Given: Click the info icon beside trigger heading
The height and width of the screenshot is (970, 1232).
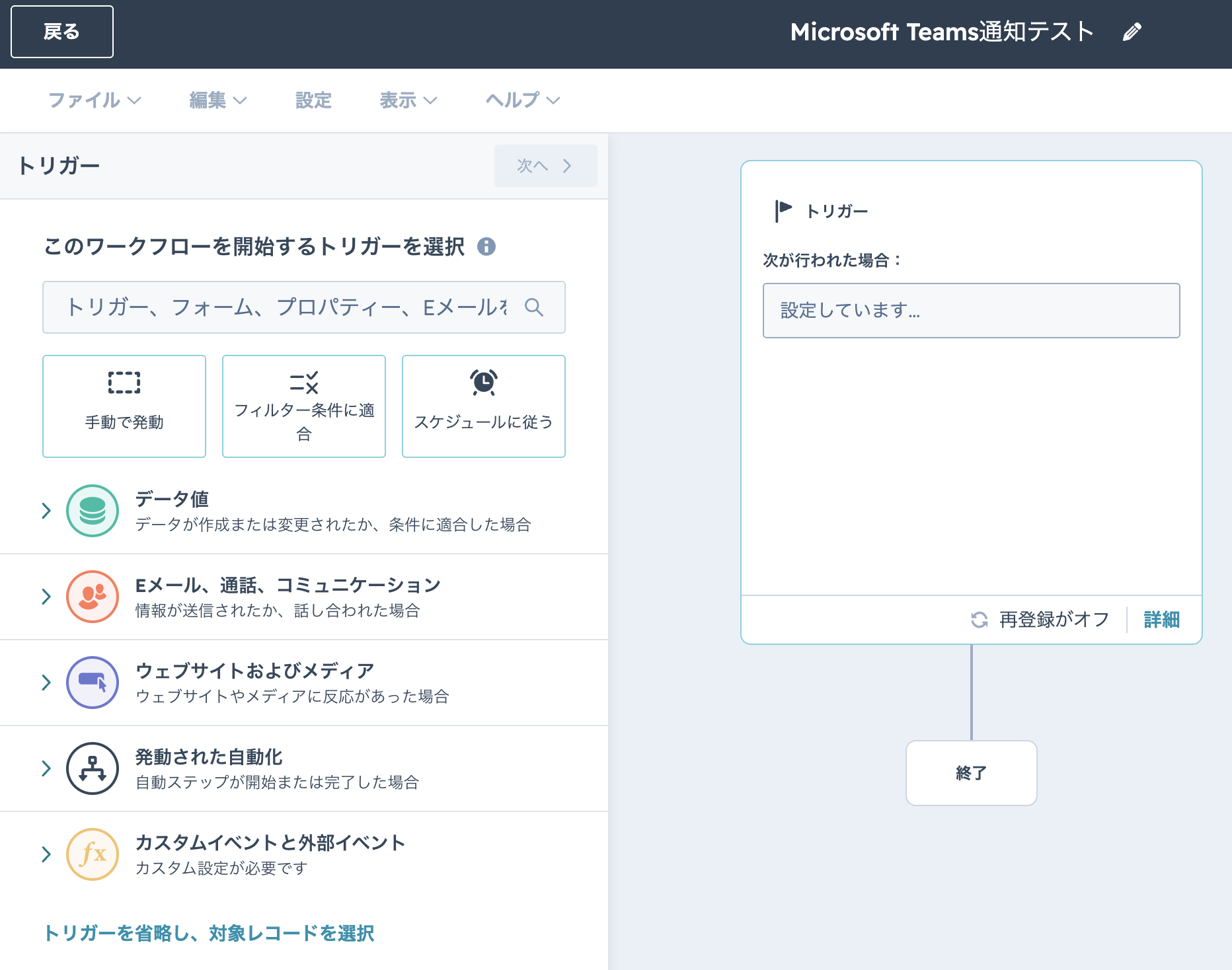Looking at the screenshot, I should (x=486, y=246).
